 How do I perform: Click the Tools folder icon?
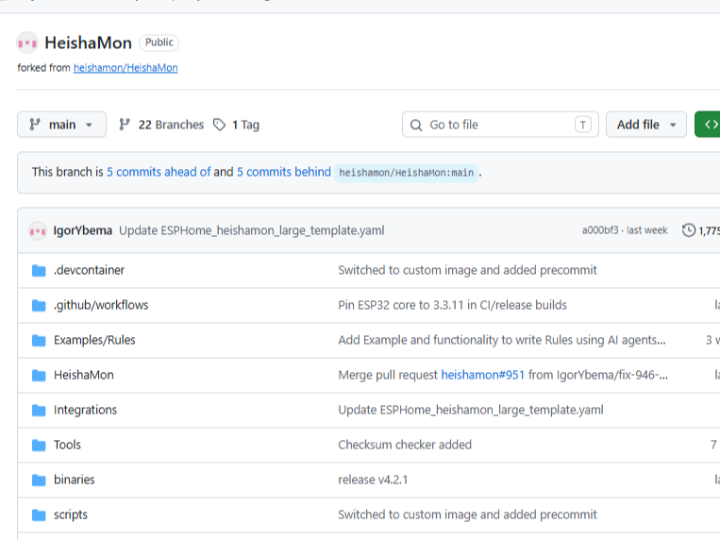(x=39, y=445)
